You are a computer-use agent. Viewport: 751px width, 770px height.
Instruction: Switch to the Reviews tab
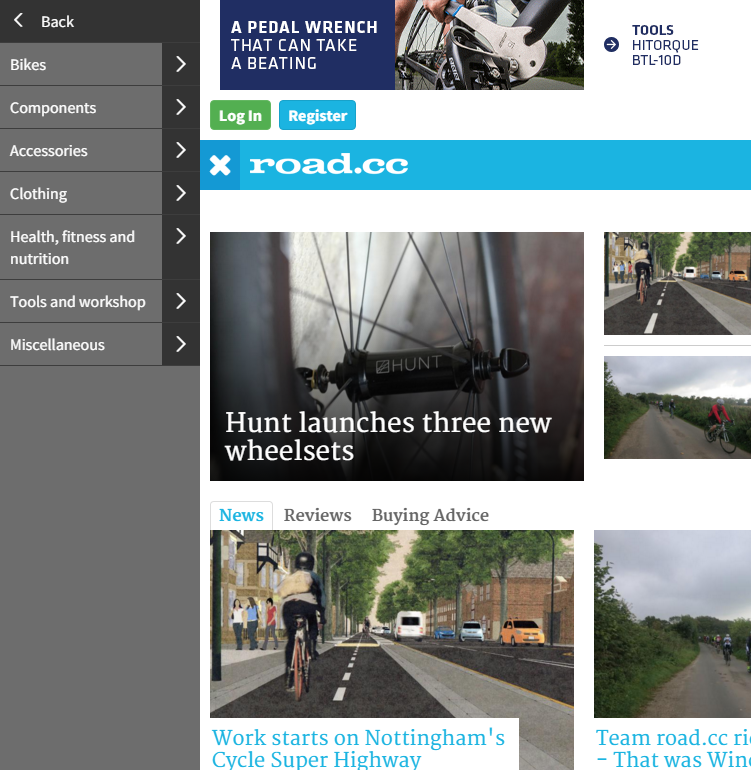[317, 515]
